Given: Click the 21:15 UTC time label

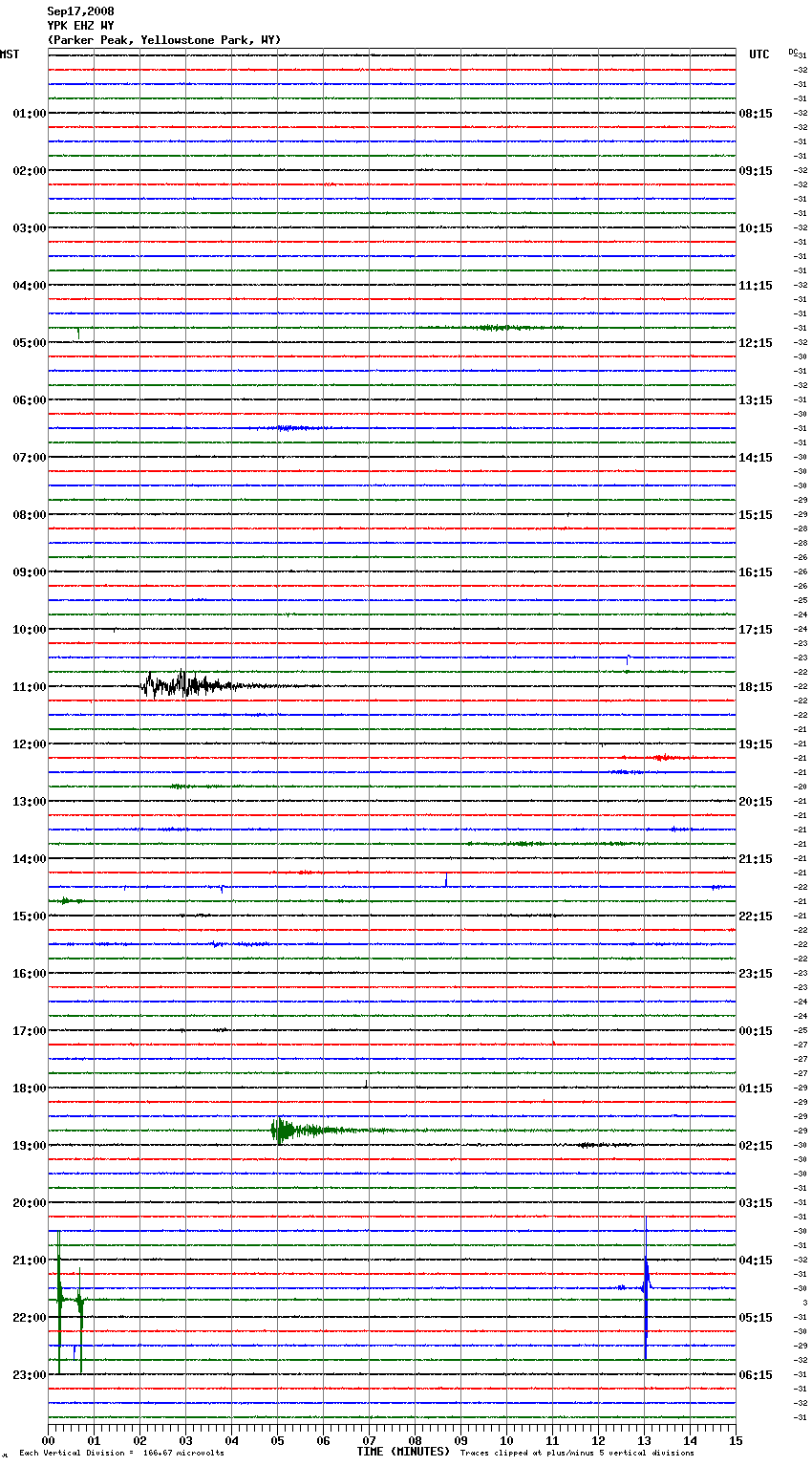Looking at the screenshot, I should coord(756,859).
